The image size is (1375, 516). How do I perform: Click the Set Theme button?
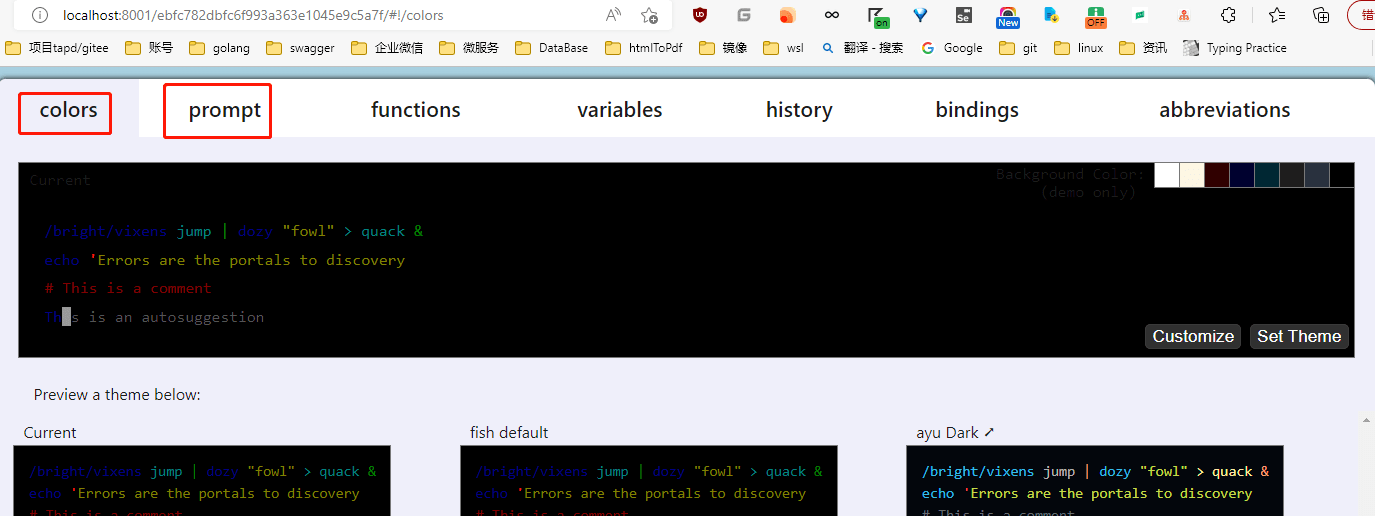click(1299, 336)
